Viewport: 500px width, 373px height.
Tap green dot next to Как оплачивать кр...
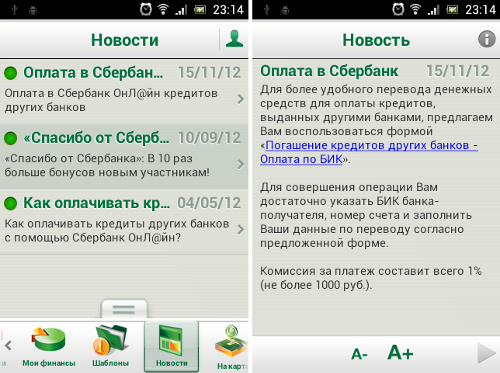point(11,203)
